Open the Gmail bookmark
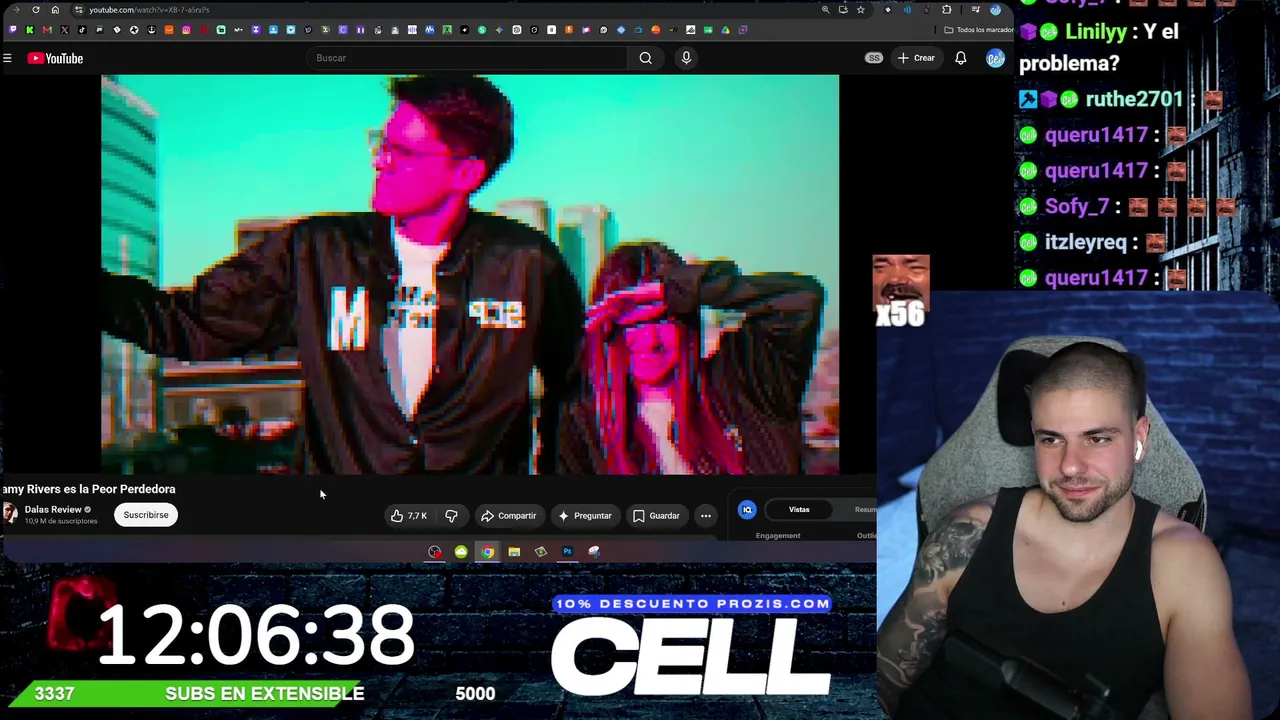1280x720 pixels. click(x=47, y=30)
